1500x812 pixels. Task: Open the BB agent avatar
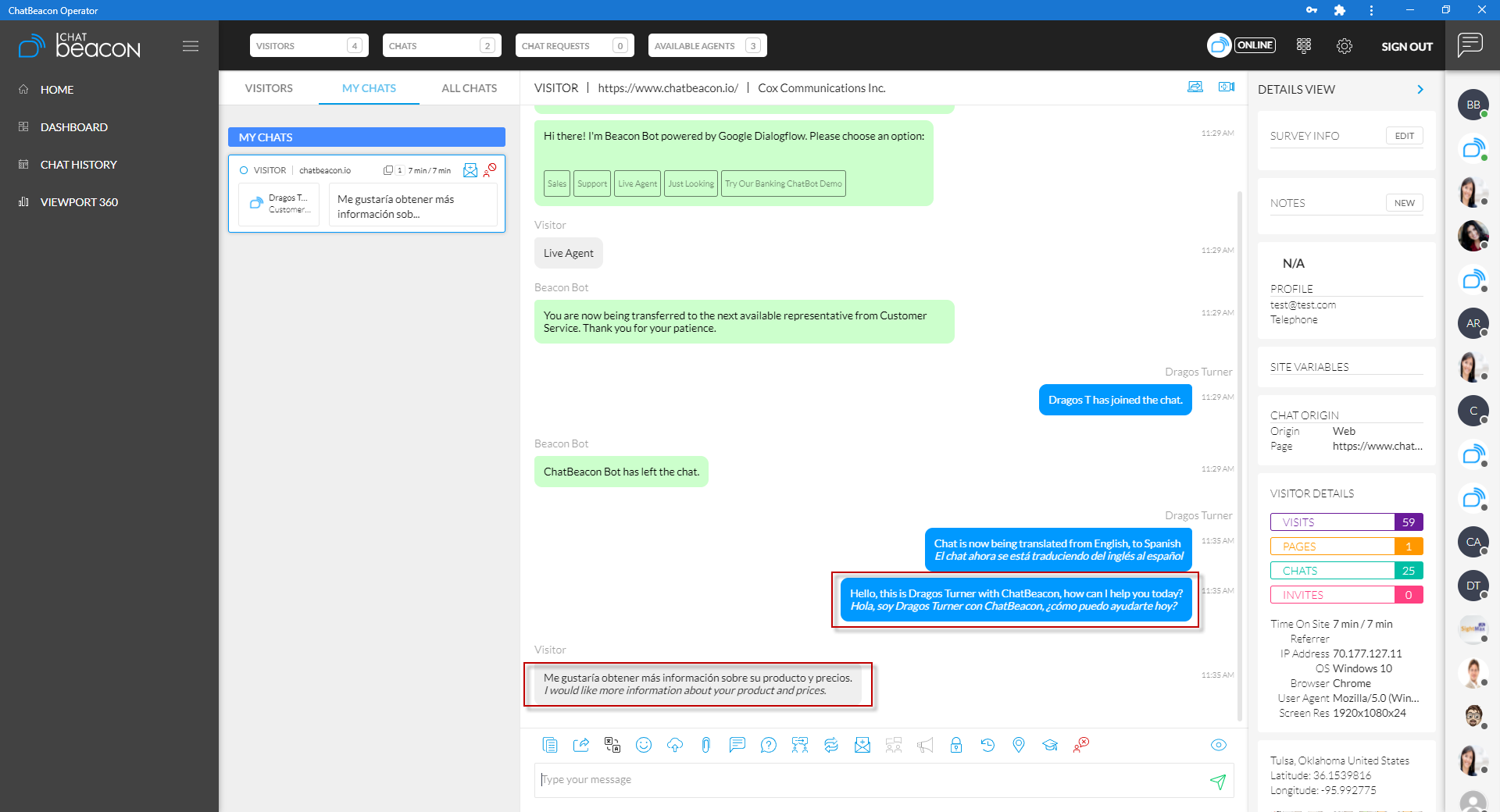[x=1473, y=105]
